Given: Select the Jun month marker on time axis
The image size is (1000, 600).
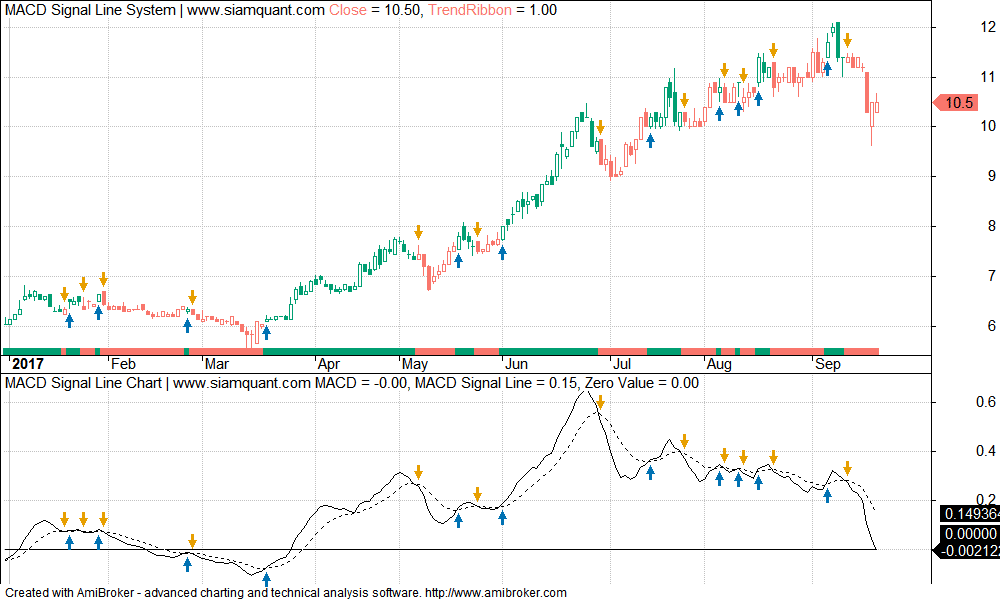Looking at the screenshot, I should coord(517,363).
